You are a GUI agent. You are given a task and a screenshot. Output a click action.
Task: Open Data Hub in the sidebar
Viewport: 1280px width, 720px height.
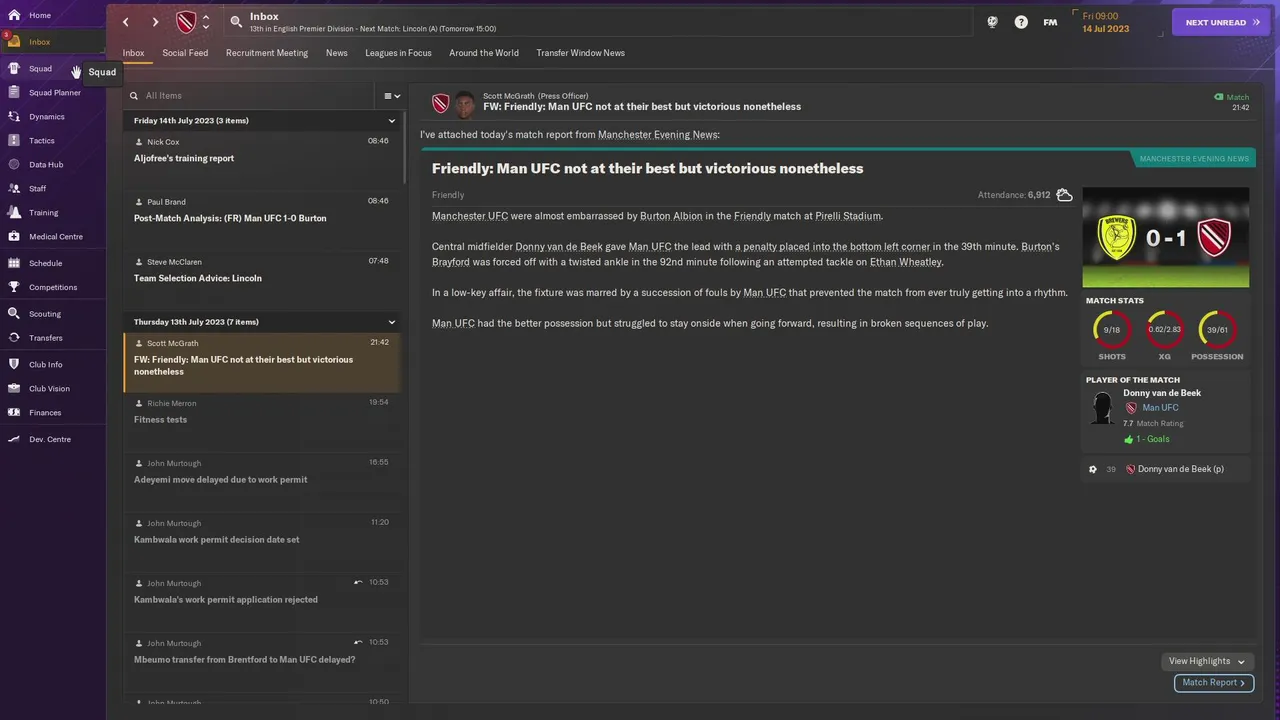point(45,165)
